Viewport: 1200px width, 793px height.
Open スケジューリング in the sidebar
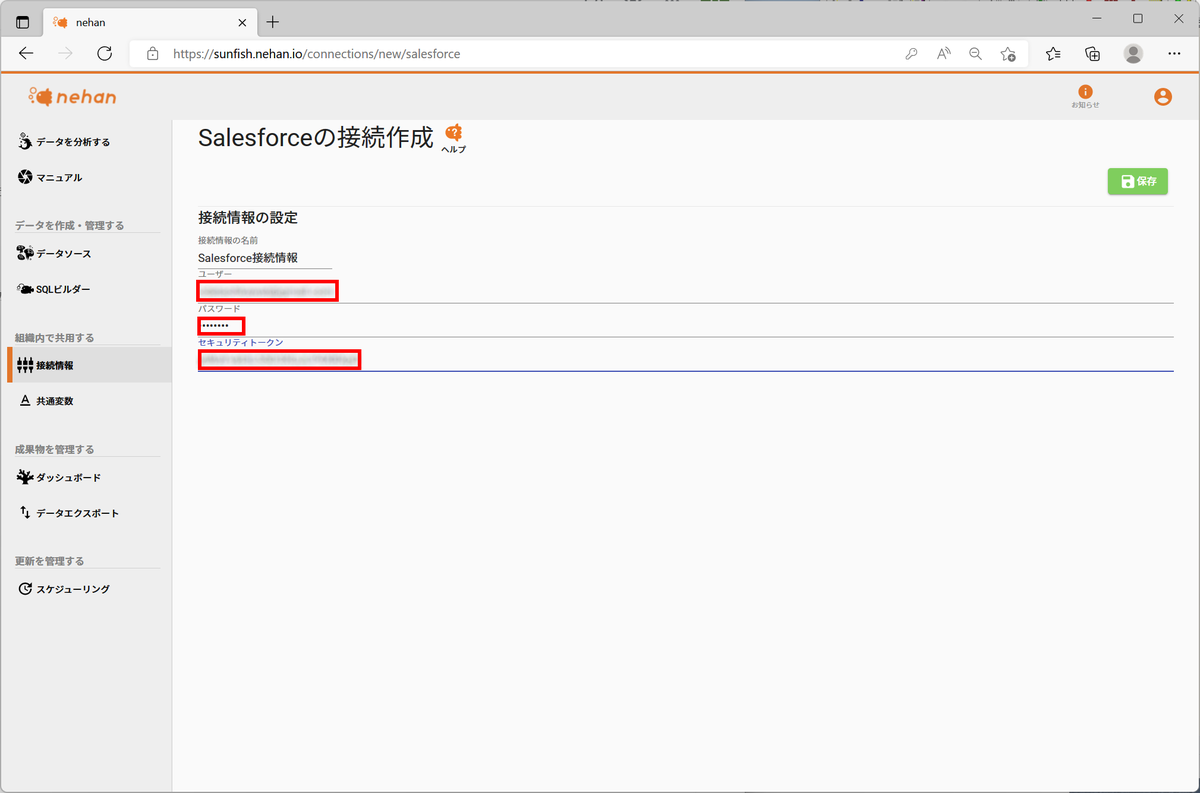pyautogui.click(x=64, y=589)
